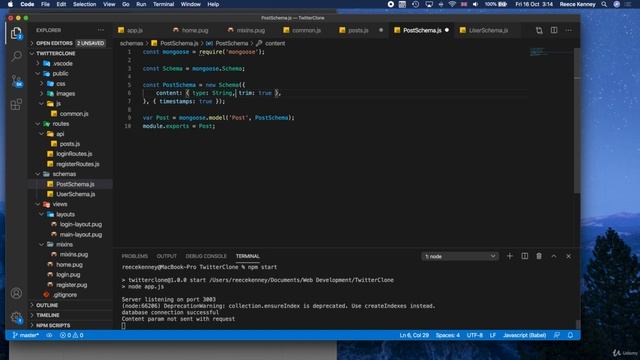Change encoding via UTF-8

point(475,335)
